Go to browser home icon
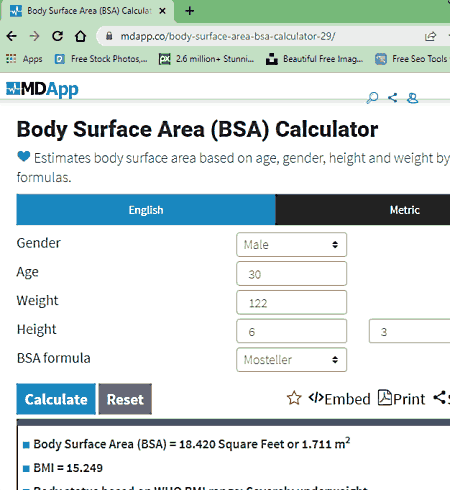Viewport: 450px width, 490px height. tap(80, 36)
